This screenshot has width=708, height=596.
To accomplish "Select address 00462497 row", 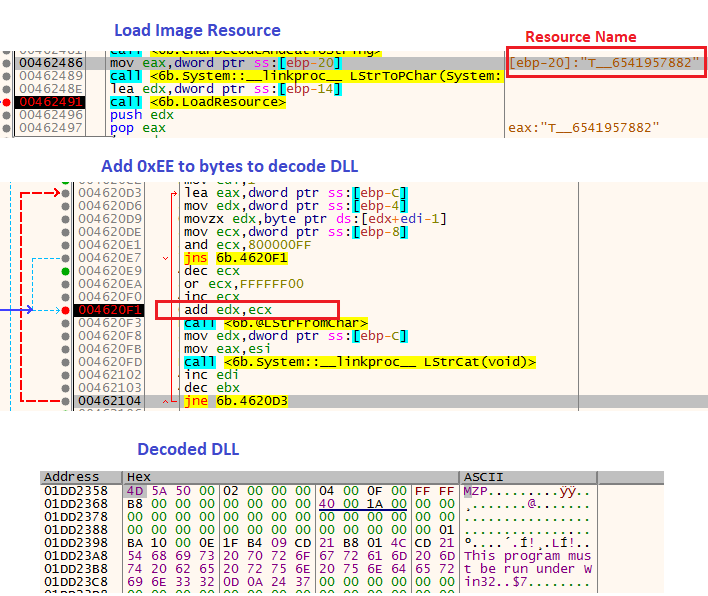I will (x=51, y=128).
